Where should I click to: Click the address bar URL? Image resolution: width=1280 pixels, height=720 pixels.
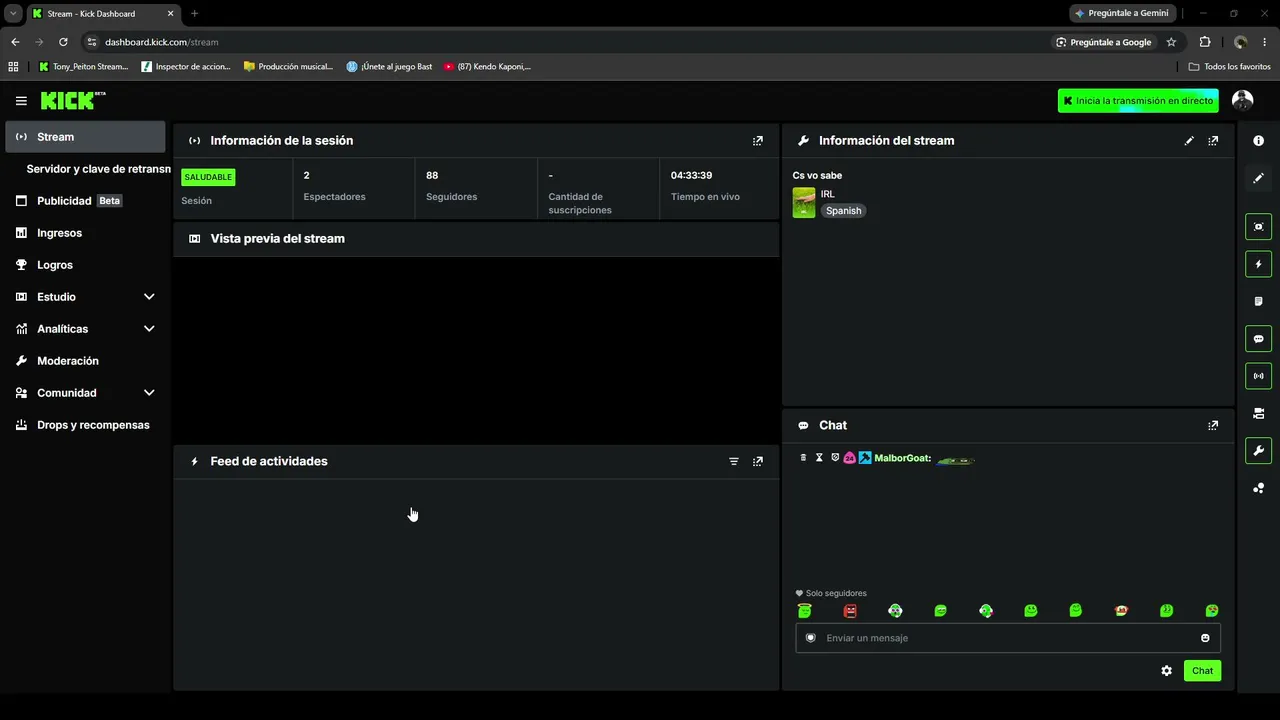pyautogui.click(x=162, y=42)
